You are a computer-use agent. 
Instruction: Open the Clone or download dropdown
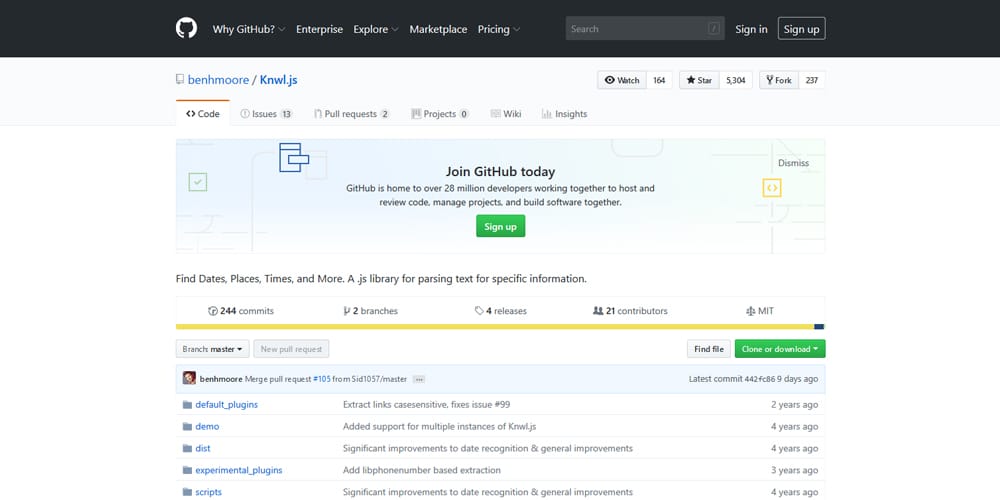click(780, 349)
